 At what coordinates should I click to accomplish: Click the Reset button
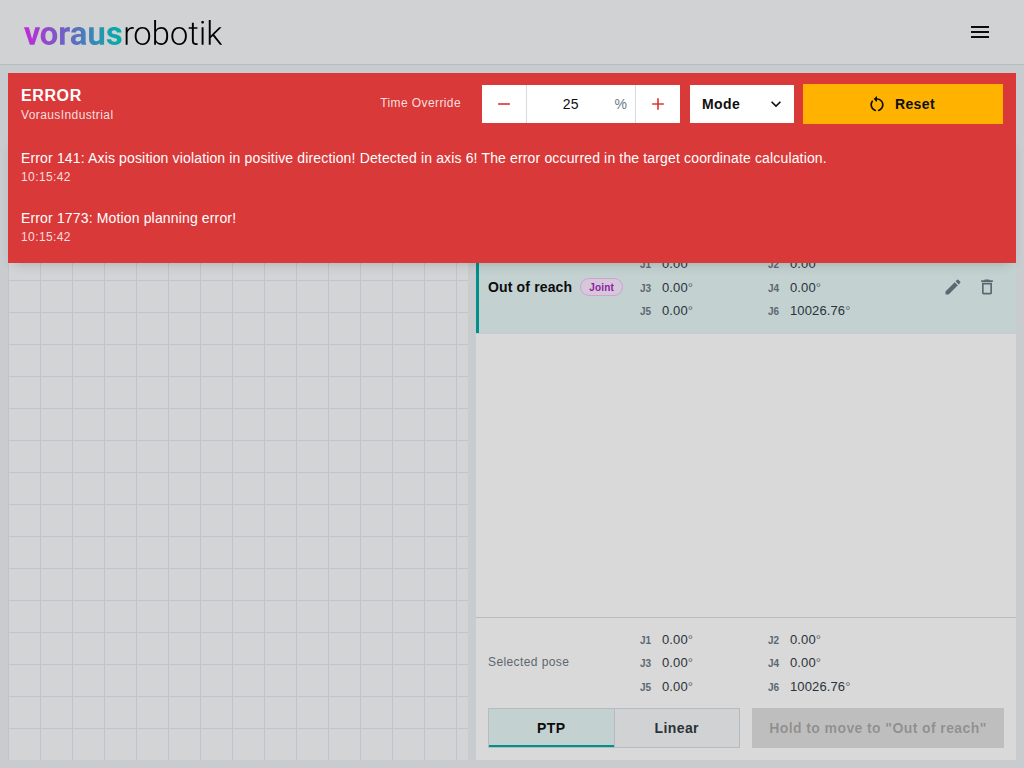pyautogui.click(x=903, y=104)
